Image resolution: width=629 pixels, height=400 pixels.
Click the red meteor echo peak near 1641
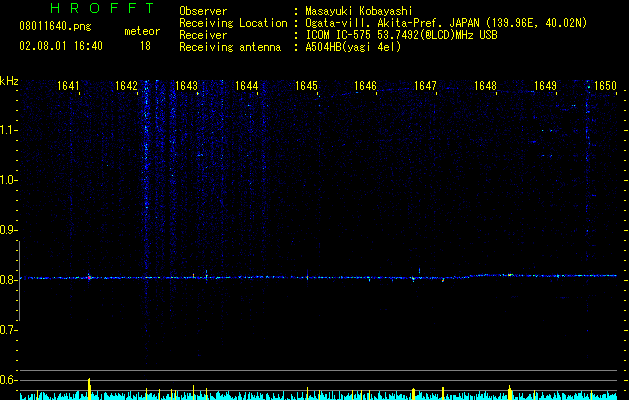coord(89,277)
